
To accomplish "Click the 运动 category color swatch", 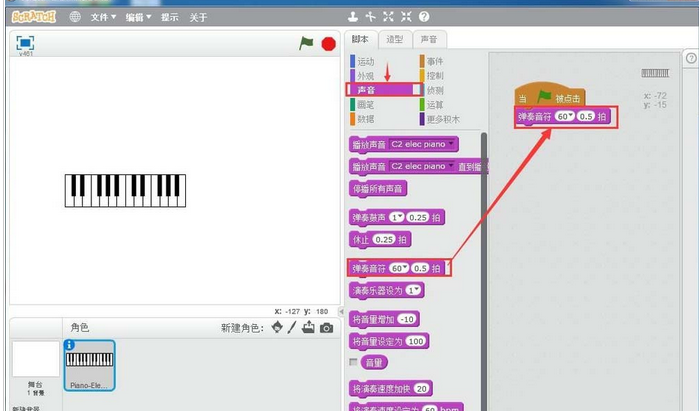I will click(352, 62).
